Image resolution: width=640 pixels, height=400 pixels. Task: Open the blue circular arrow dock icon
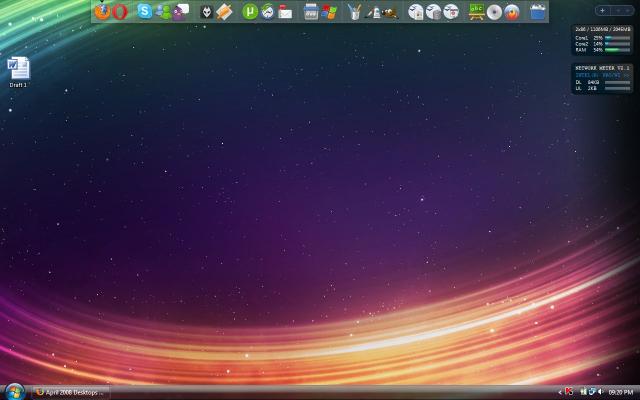(268, 12)
